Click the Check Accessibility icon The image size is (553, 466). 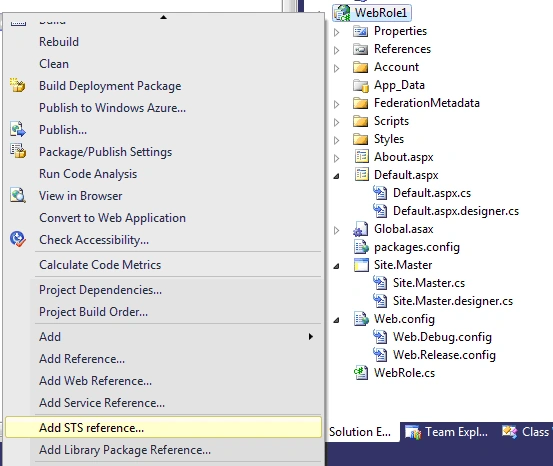18,239
